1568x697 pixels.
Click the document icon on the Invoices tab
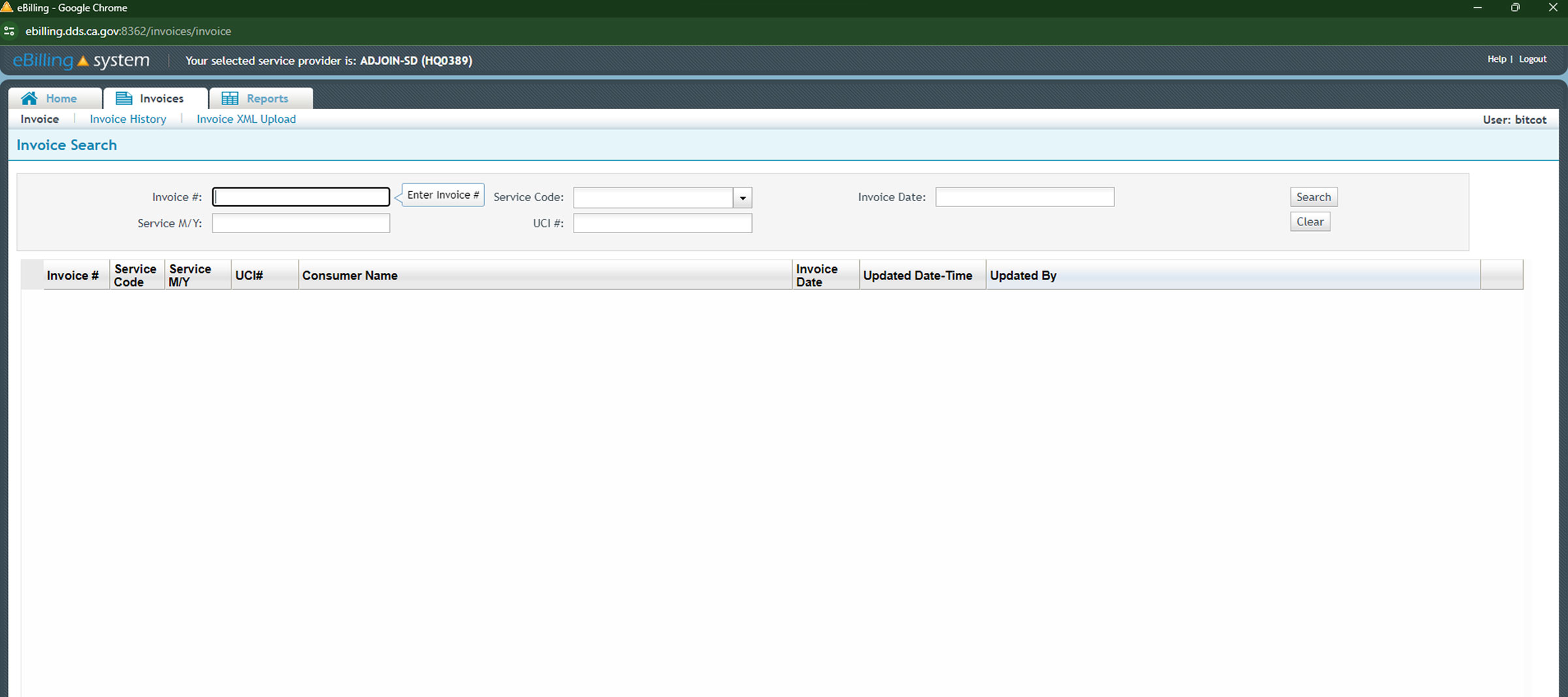pyautogui.click(x=123, y=98)
